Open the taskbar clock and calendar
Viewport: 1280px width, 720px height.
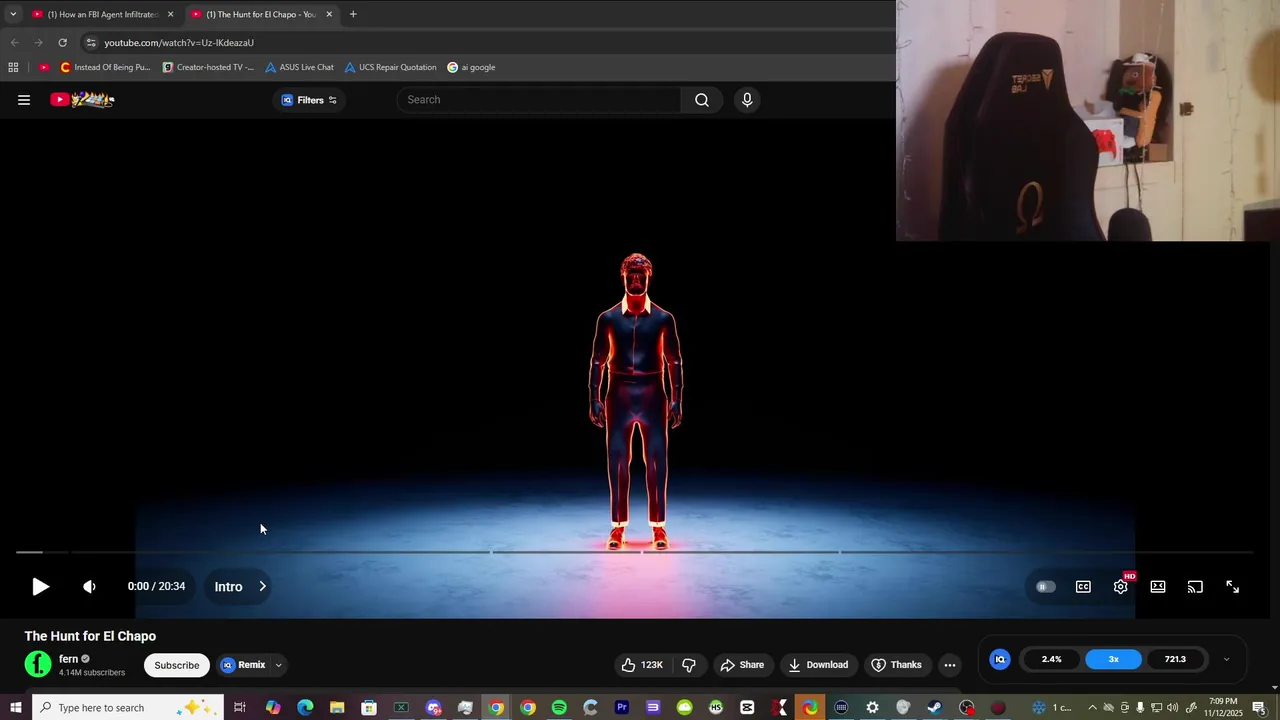[1223, 708]
